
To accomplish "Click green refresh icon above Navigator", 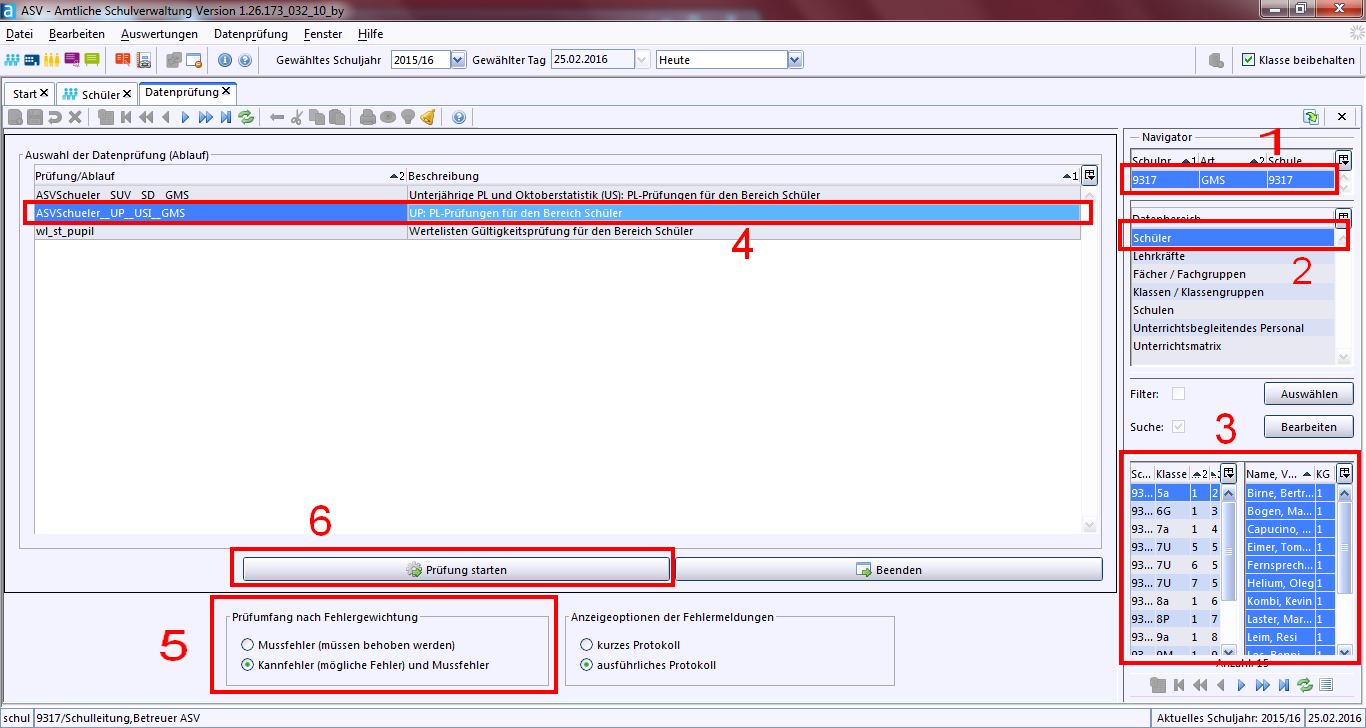I will (x=1311, y=117).
